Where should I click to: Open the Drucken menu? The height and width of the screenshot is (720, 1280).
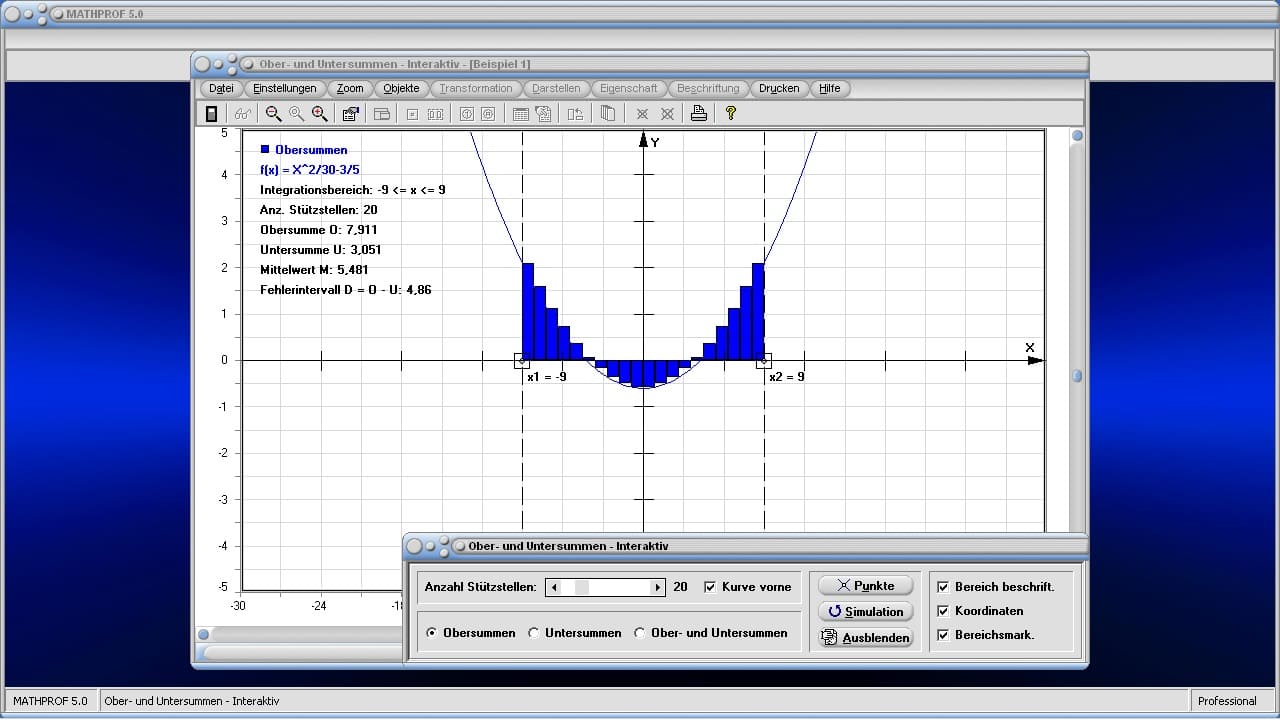click(x=779, y=88)
